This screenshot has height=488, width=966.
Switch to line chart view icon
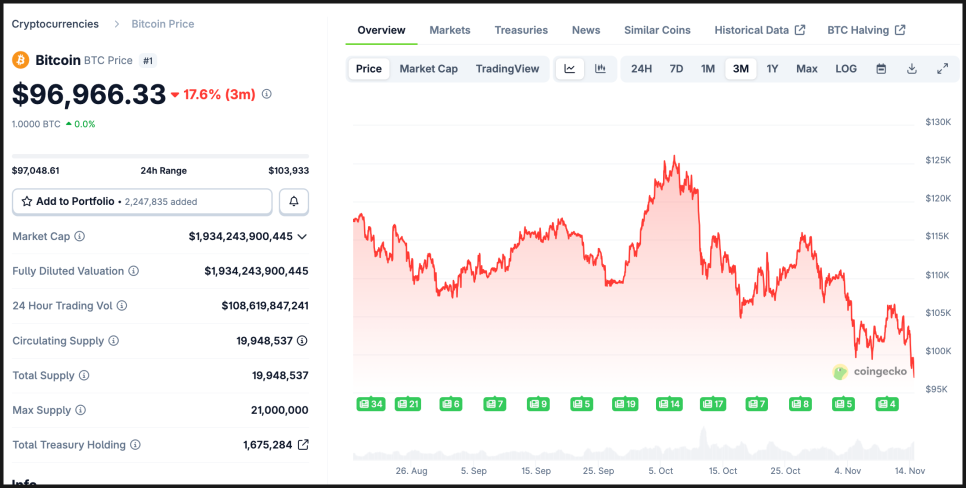[570, 69]
